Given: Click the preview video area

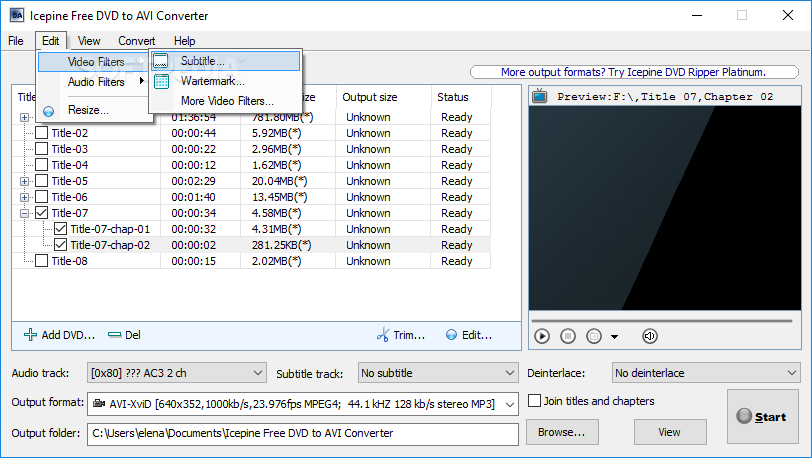Looking at the screenshot, I should (665, 208).
